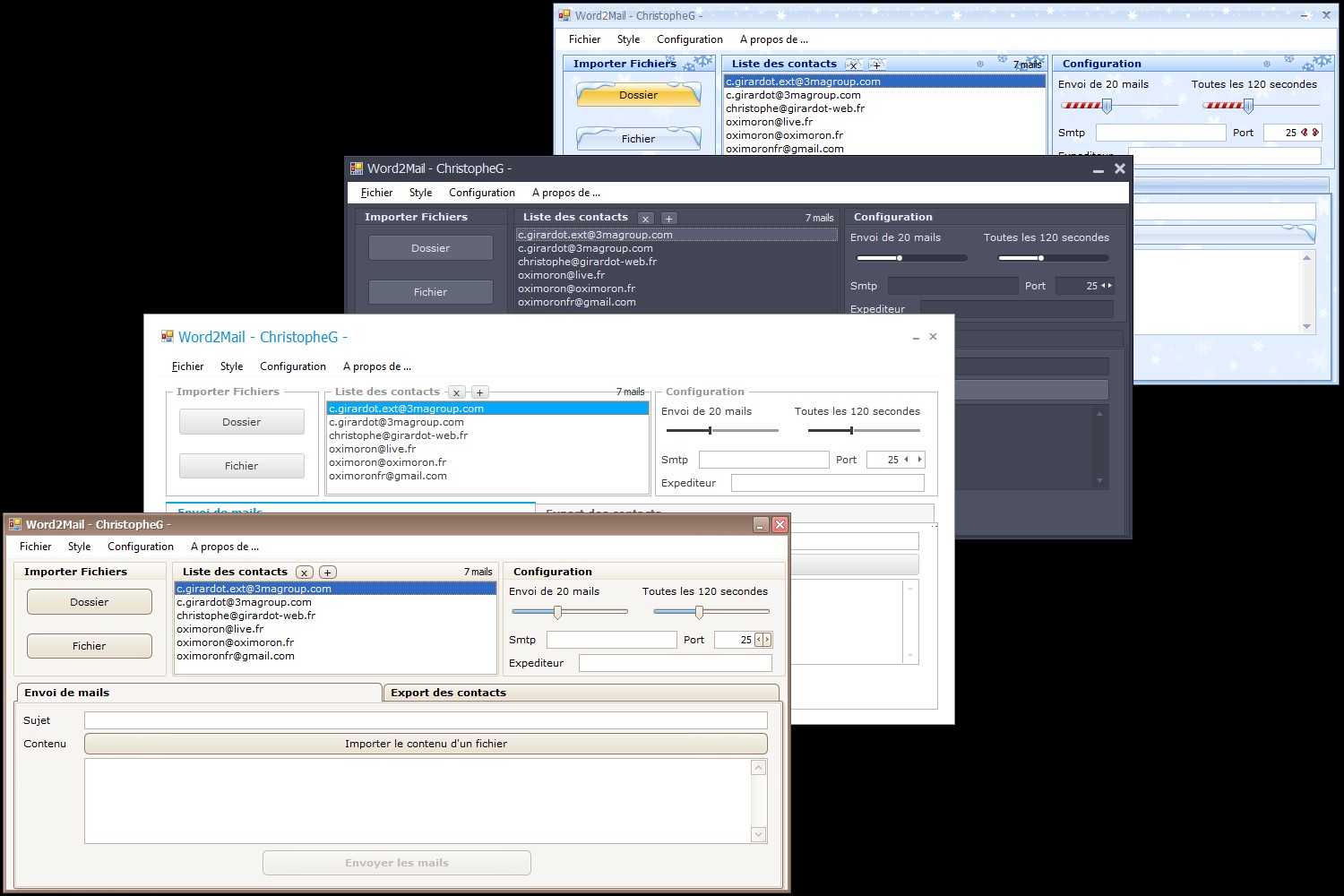Click Dossier button in dark window
The height and width of the screenshot is (896, 1344).
pos(431,248)
